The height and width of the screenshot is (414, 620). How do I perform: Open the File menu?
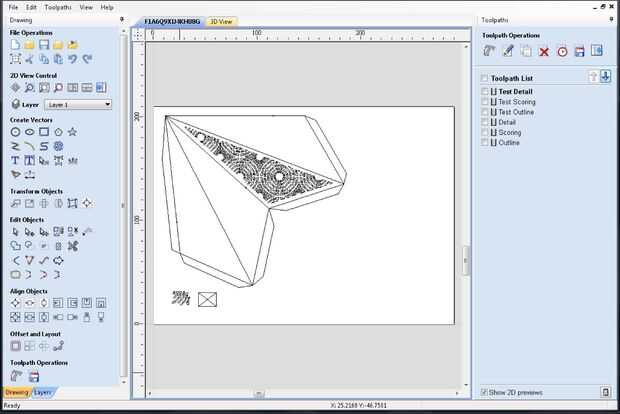[13, 7]
